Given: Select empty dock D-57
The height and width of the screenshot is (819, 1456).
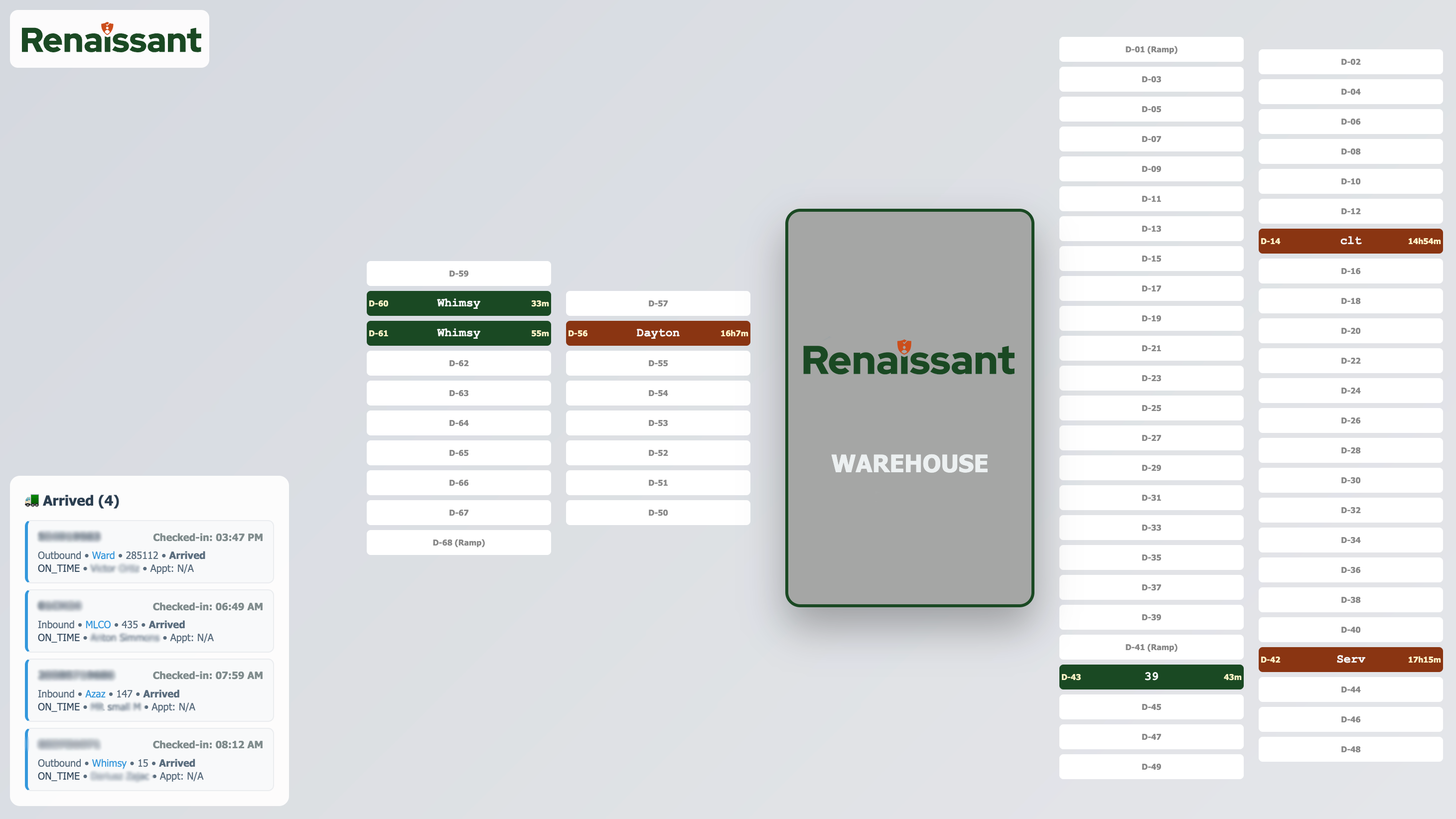Looking at the screenshot, I should point(658,303).
